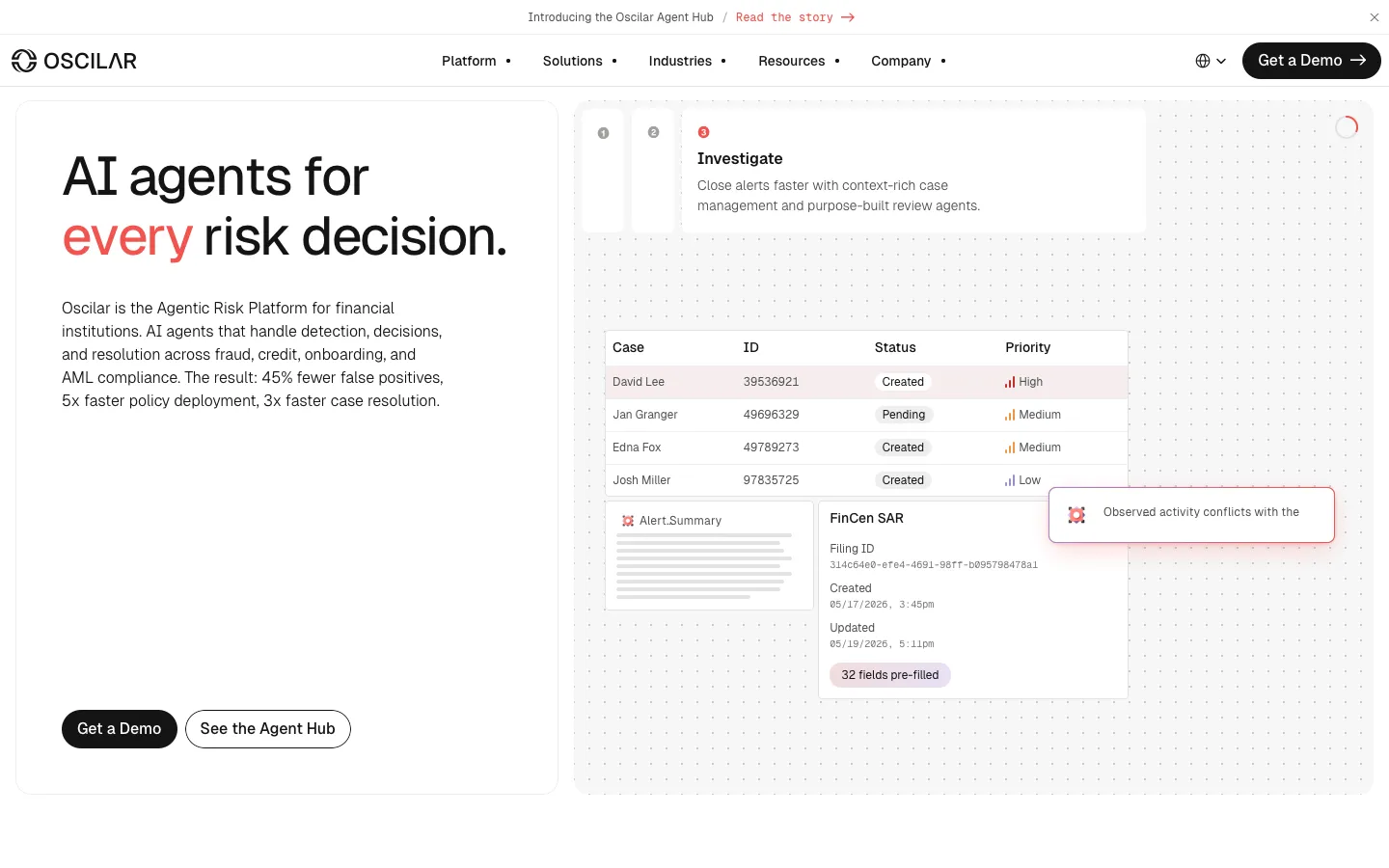Expand the Company menu
The height and width of the screenshot is (868, 1389).
pos(909,61)
